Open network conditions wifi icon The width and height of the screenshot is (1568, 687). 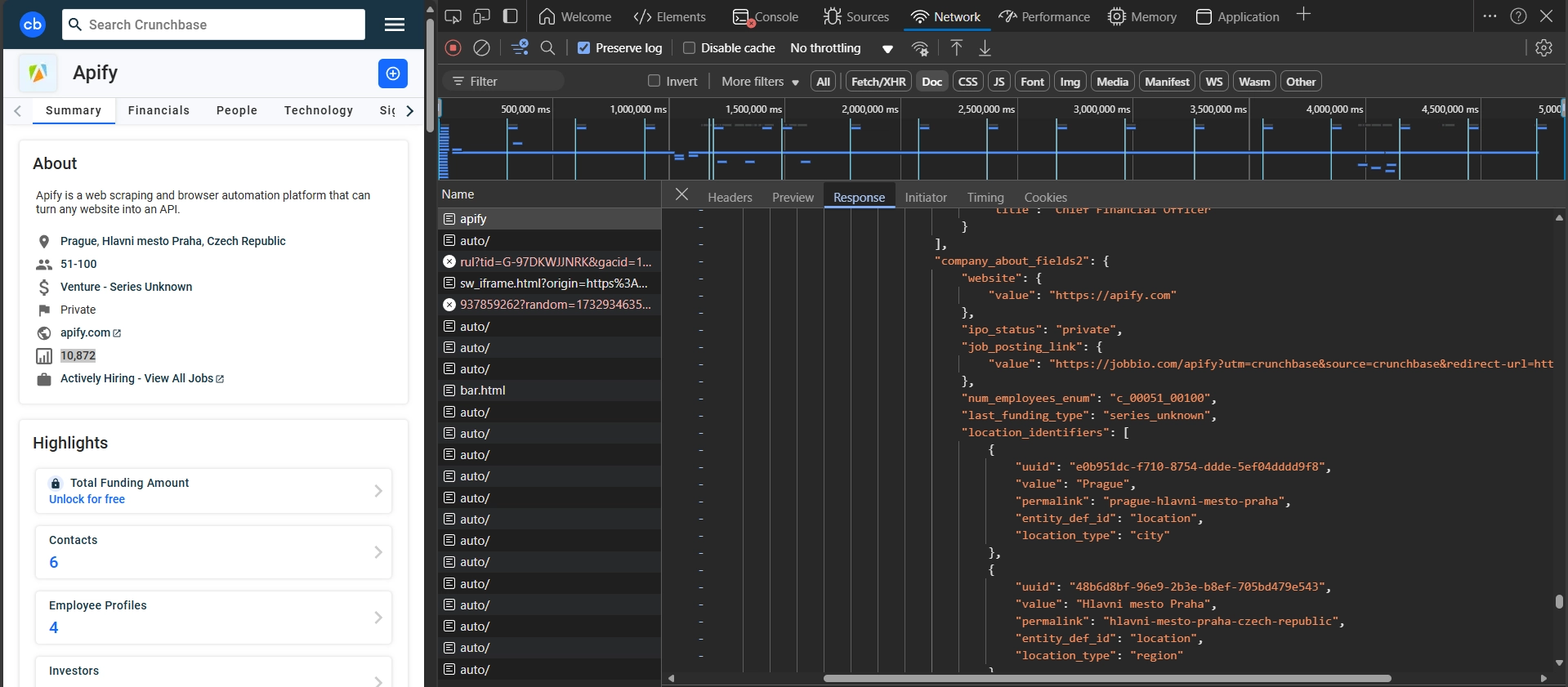(x=920, y=48)
